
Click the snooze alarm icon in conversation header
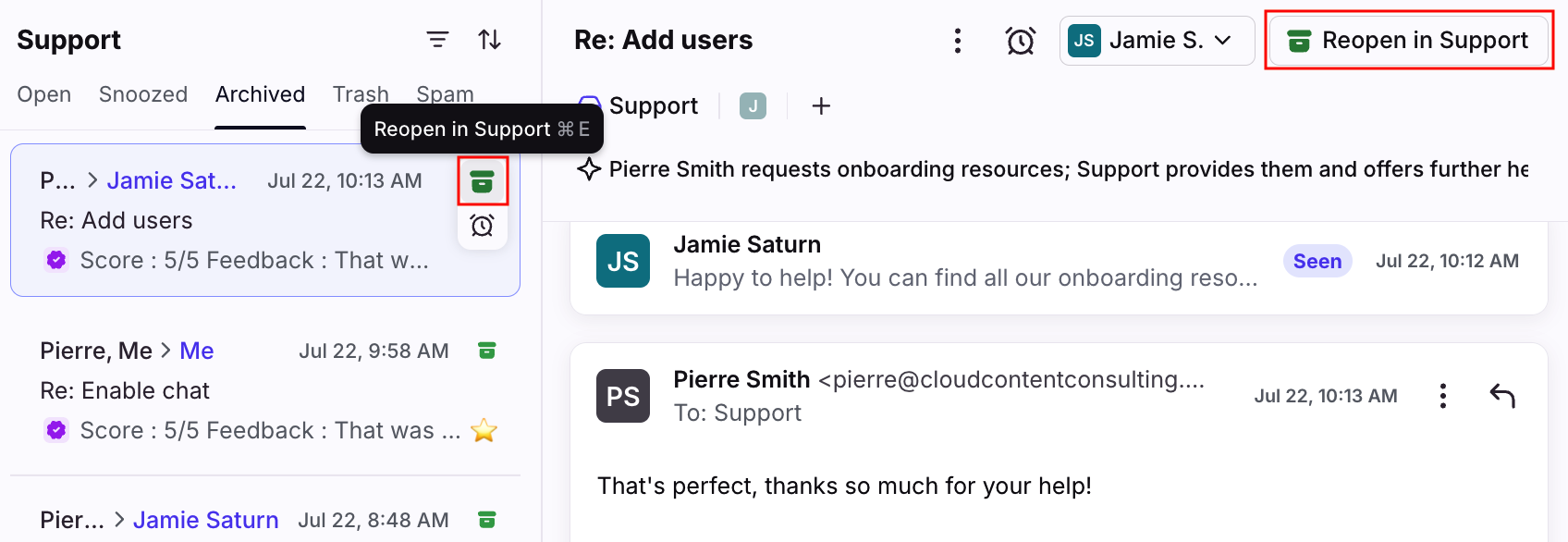pyautogui.click(x=1021, y=41)
